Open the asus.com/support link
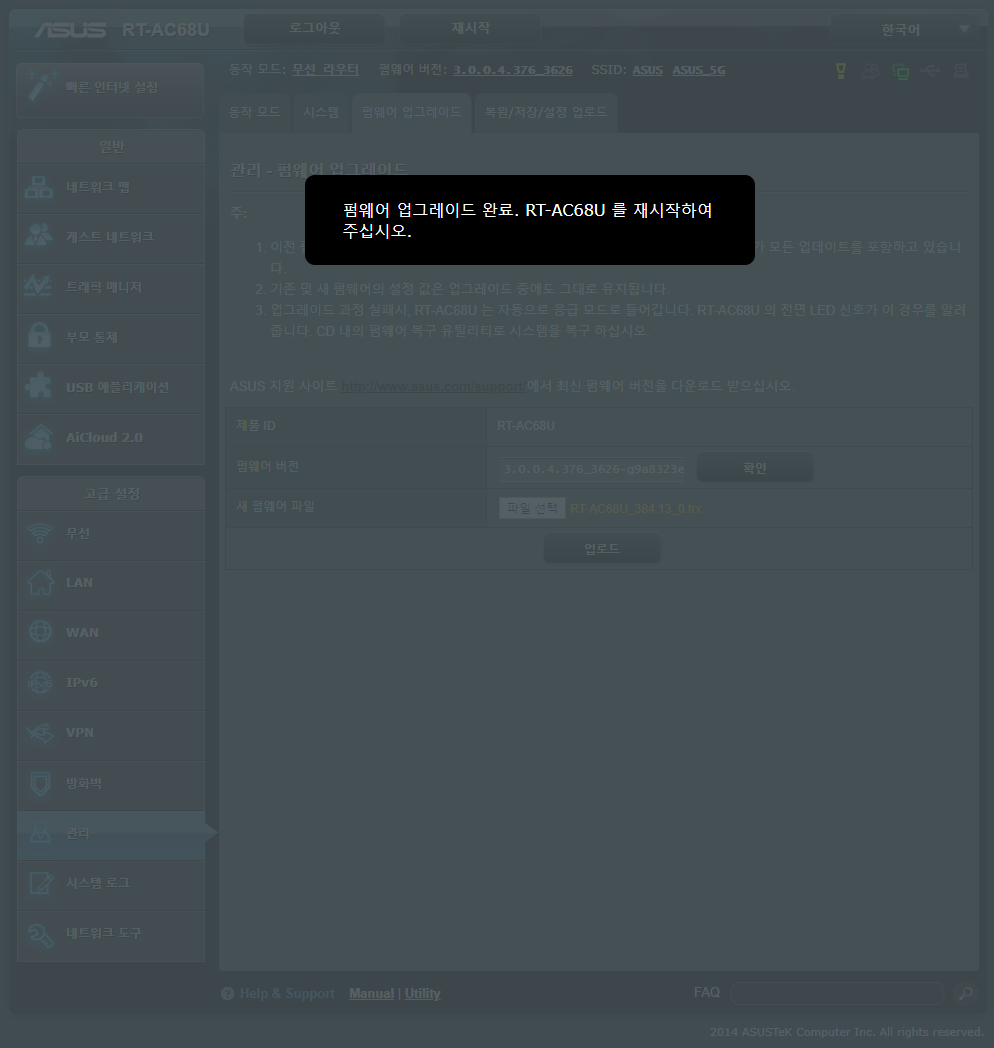Screen dimensions: 994x1048 tap(433, 386)
